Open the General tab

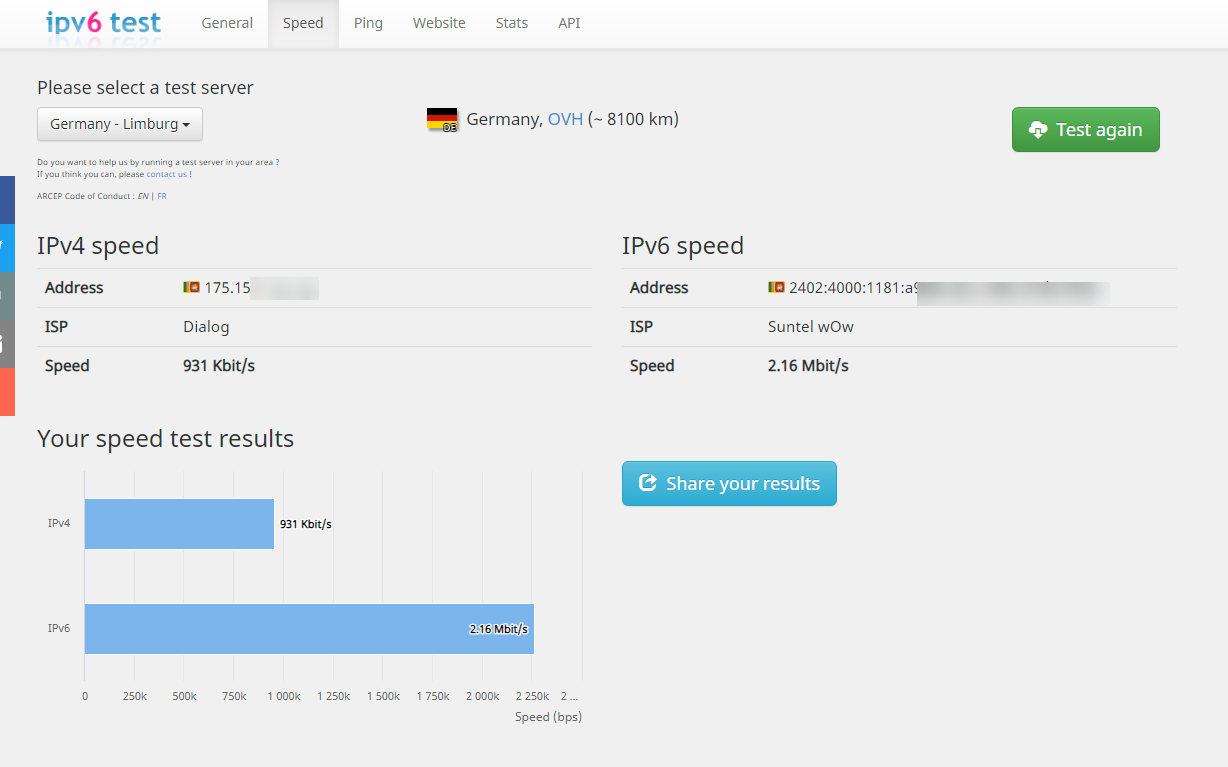227,23
